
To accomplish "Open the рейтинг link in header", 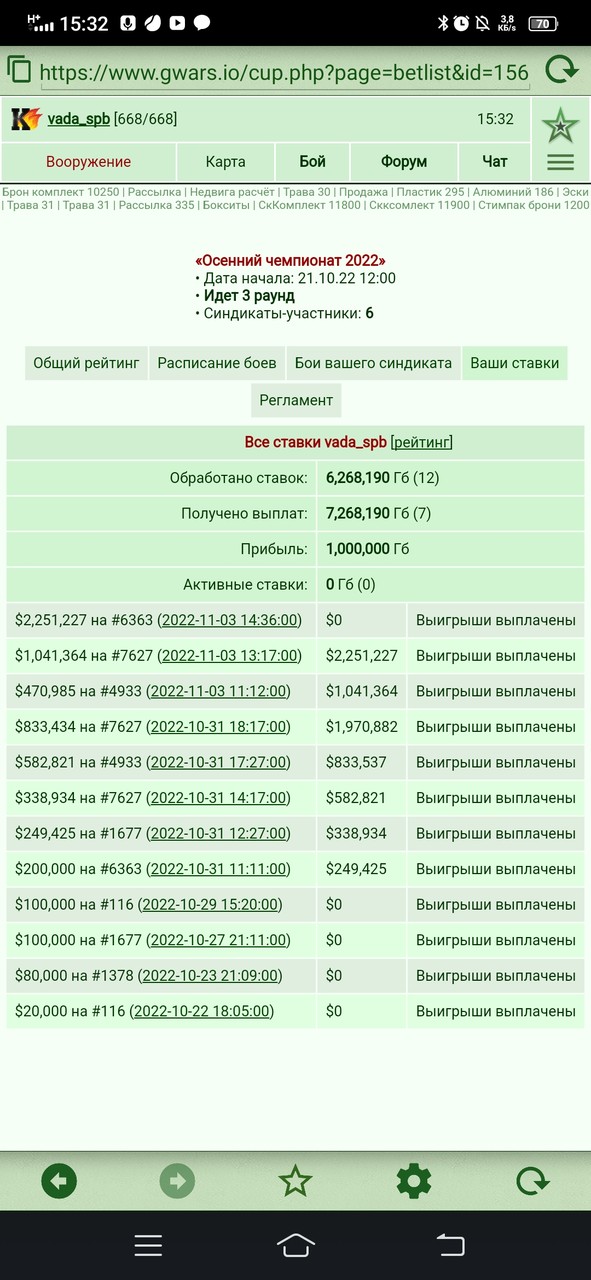I will pos(421,442).
